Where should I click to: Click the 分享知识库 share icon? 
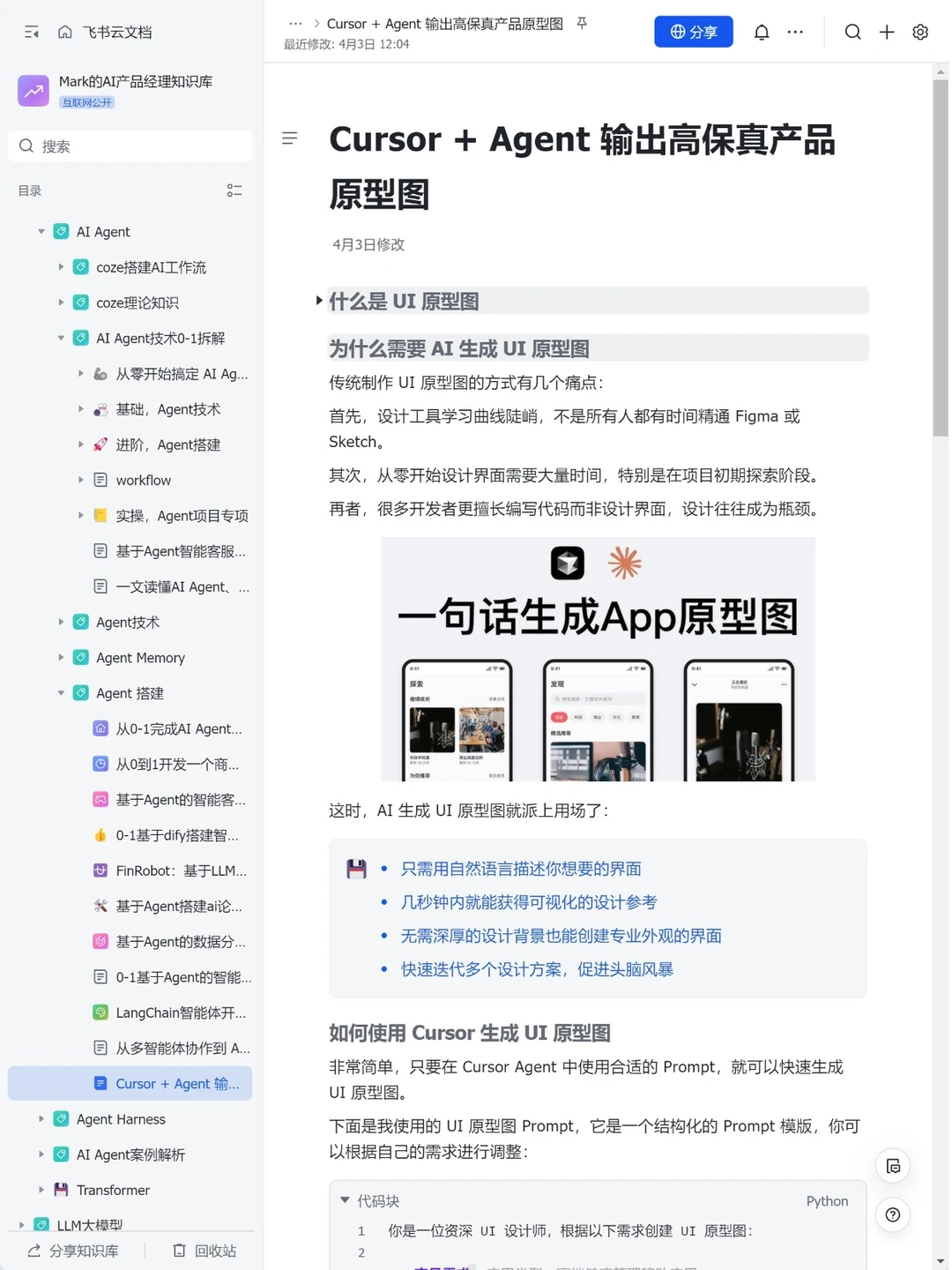coord(34,1251)
